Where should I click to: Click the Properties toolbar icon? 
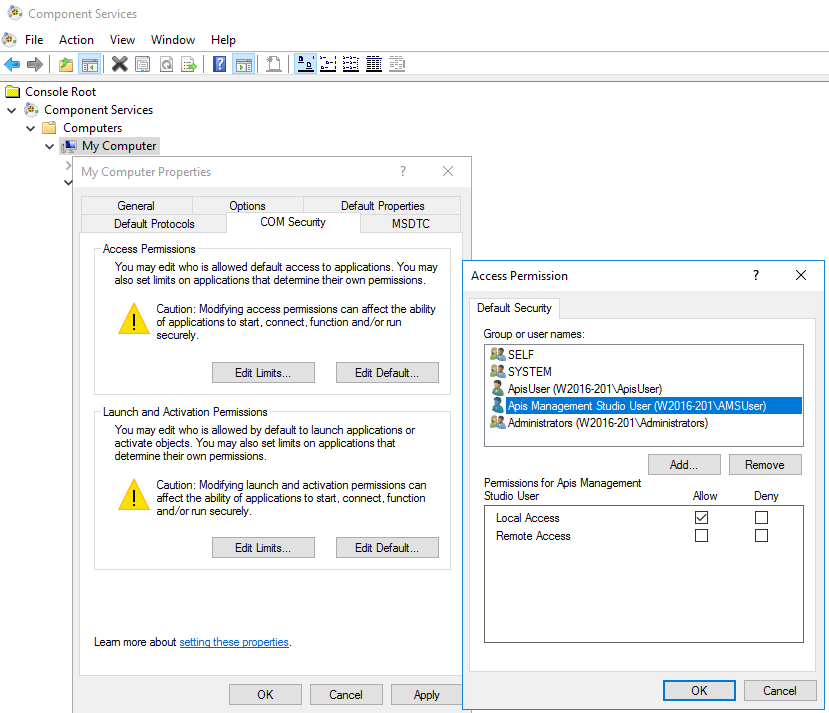click(142, 65)
